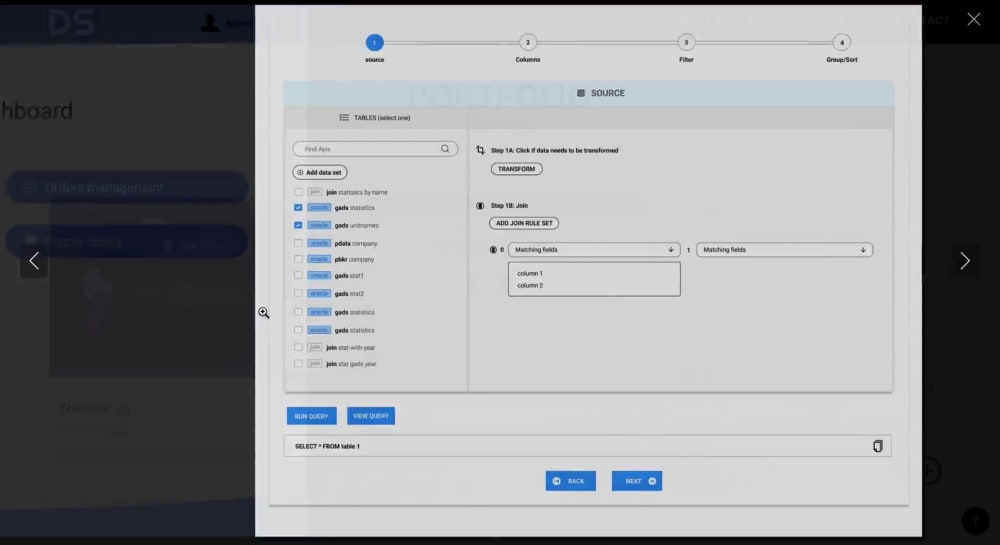Image resolution: width=1000 pixels, height=545 pixels.
Task: Focus the Find Apis search field
Action: tap(375, 149)
